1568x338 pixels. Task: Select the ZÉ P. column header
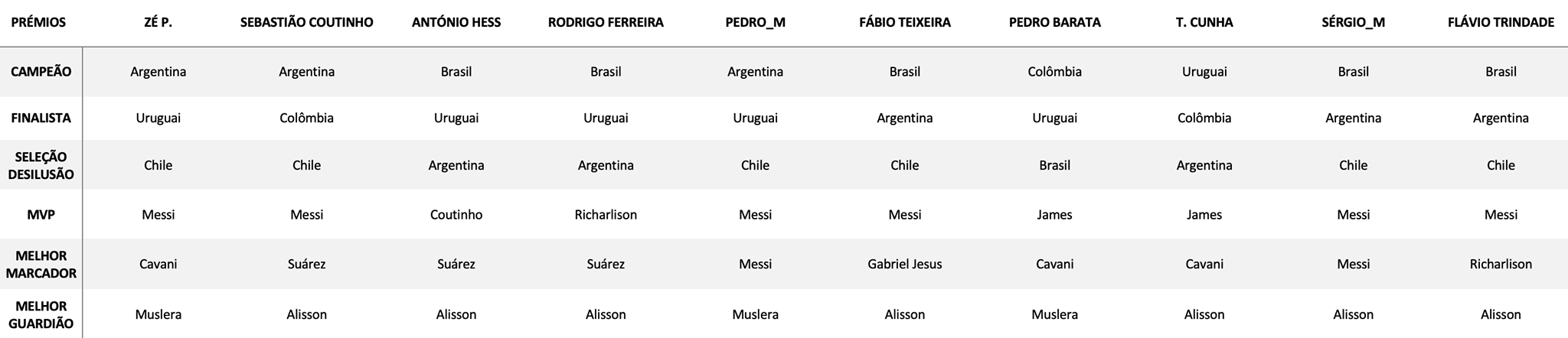point(158,22)
